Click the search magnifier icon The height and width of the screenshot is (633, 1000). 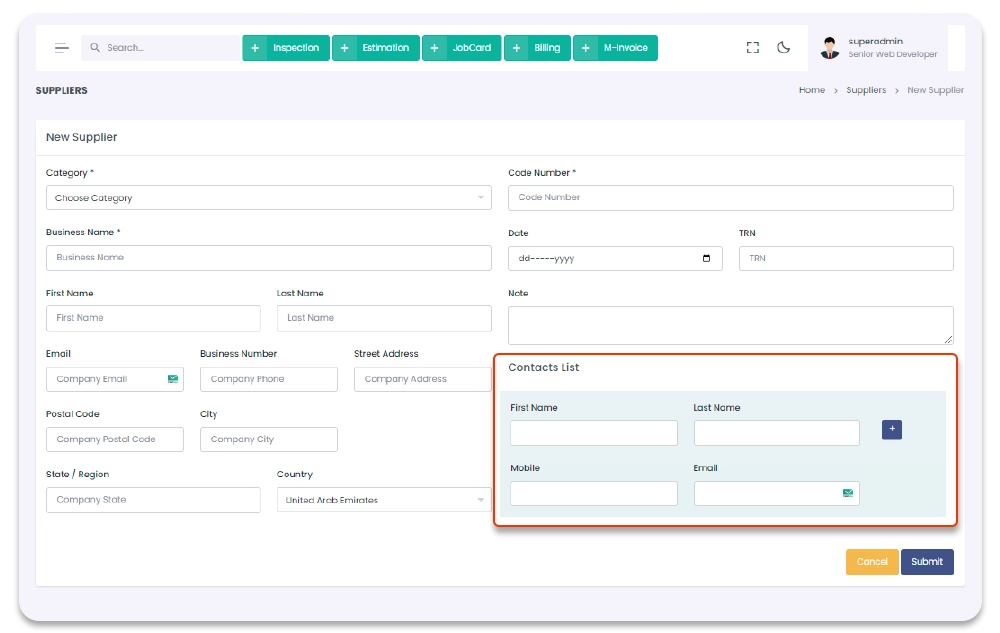[x=95, y=48]
